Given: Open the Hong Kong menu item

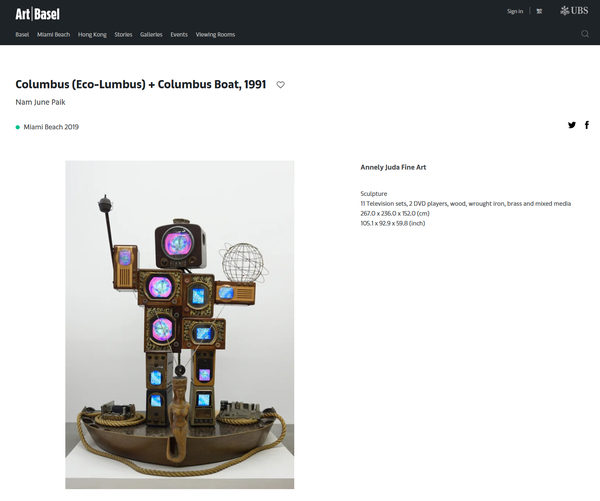Looking at the screenshot, I should click(x=92, y=34).
